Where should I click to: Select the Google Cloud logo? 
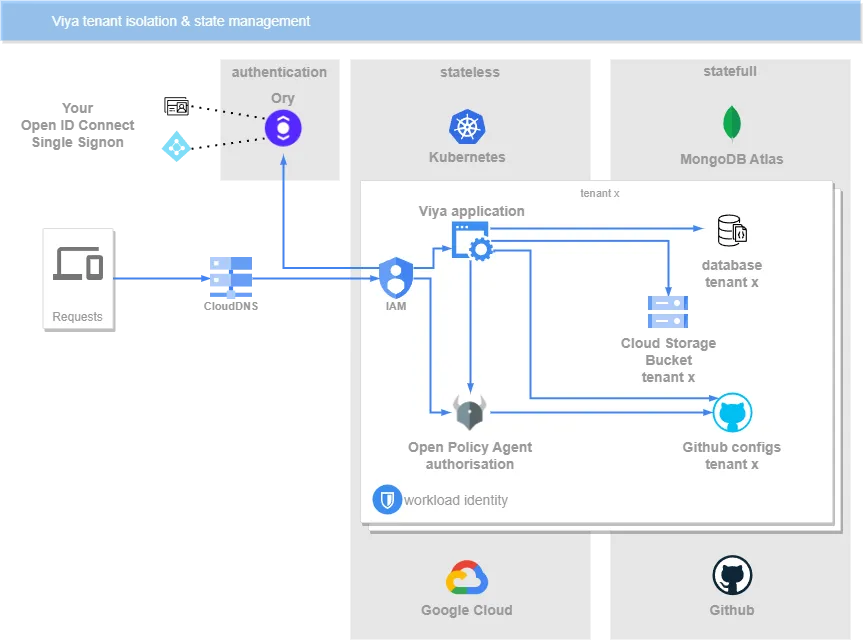coord(466,575)
